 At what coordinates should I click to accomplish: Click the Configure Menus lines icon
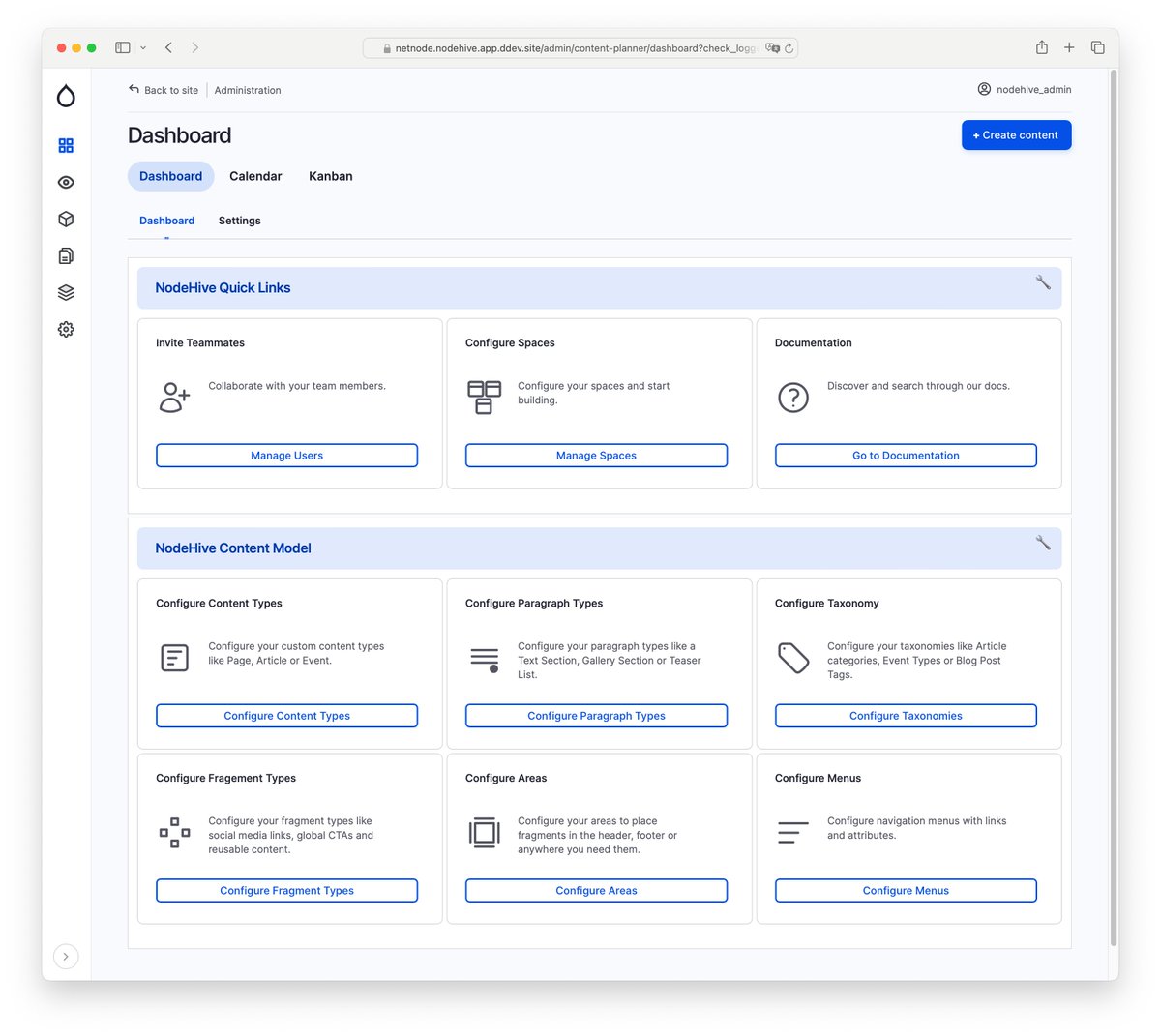pos(792,833)
